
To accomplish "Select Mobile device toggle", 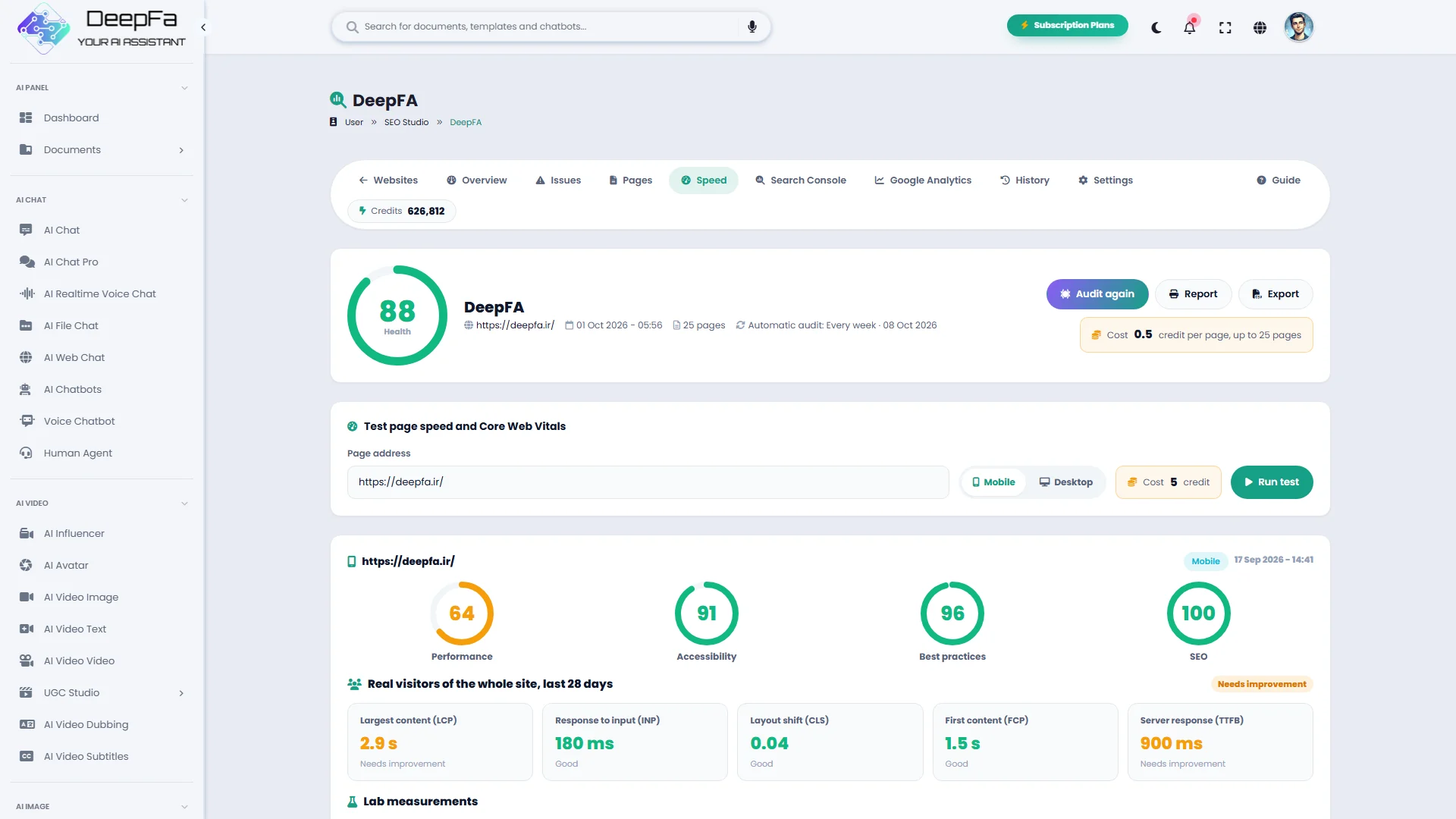I will (x=993, y=482).
